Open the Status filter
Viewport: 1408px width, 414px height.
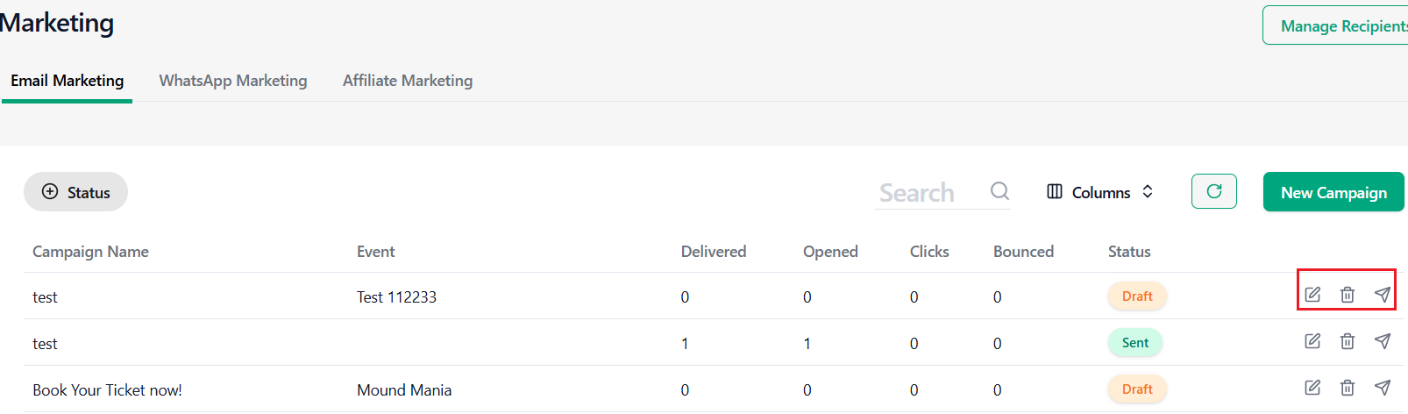tap(76, 192)
